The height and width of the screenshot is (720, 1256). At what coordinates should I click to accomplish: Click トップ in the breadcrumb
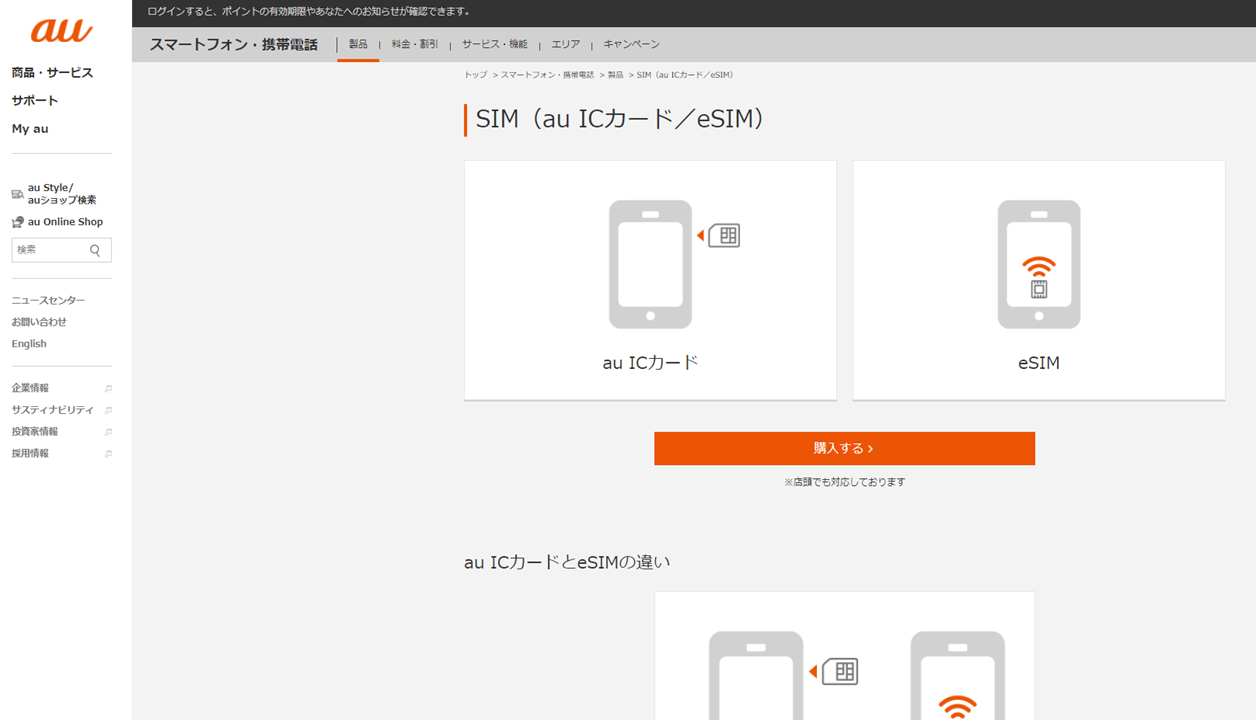(x=475, y=75)
